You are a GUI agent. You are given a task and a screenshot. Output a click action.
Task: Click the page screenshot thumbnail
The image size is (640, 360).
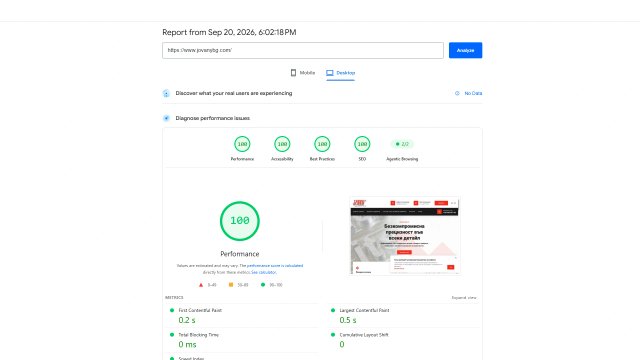click(x=405, y=236)
